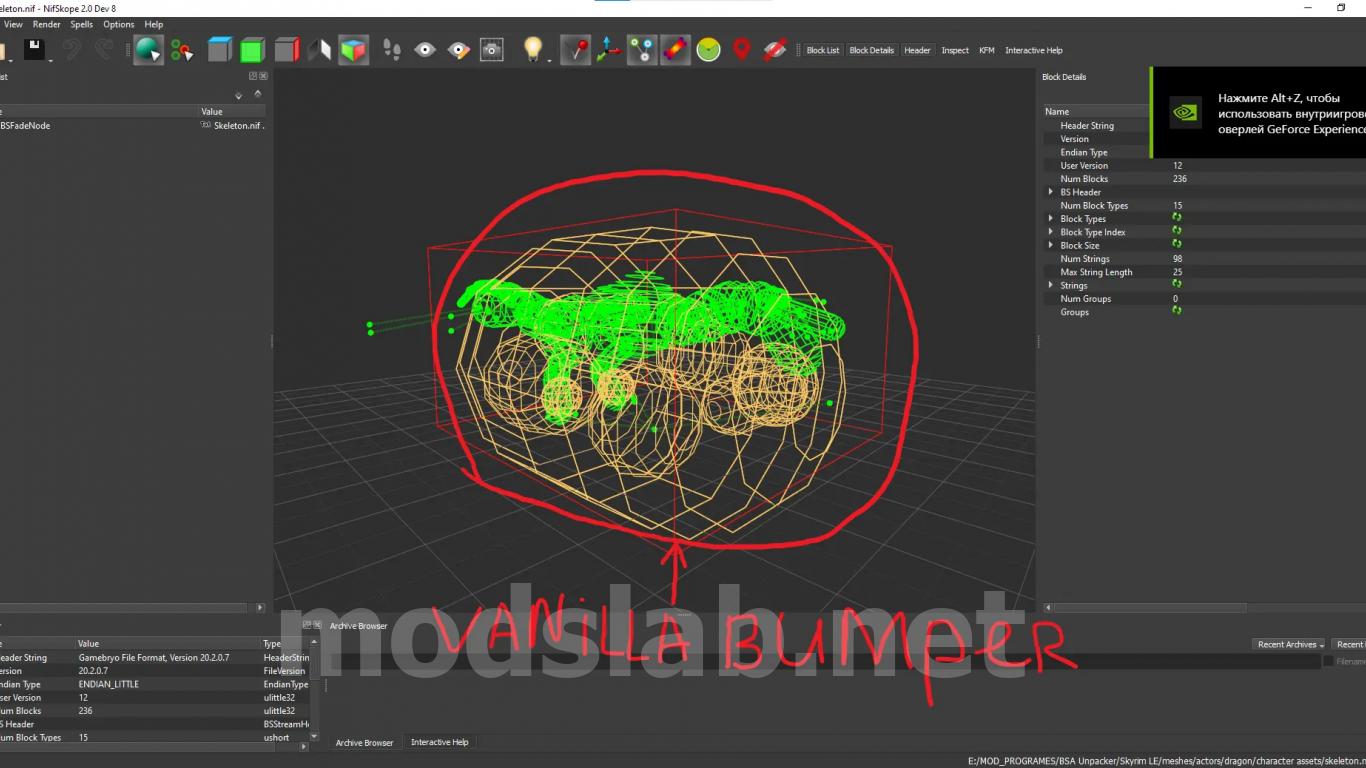The image size is (1366, 768).
Task: Toggle the node connections display icon
Action: click(x=642, y=49)
